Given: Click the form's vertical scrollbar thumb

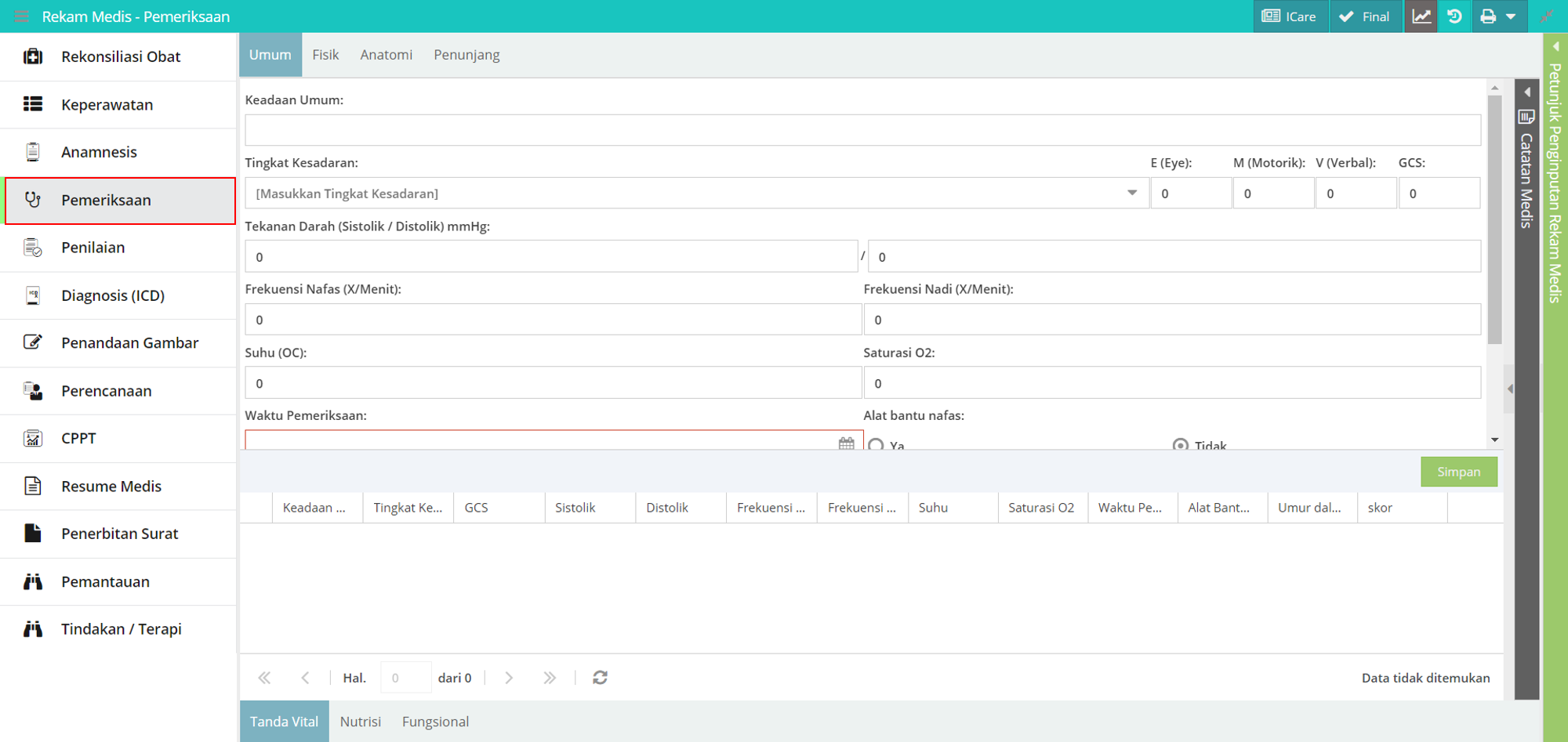Looking at the screenshot, I should coord(1494,219).
